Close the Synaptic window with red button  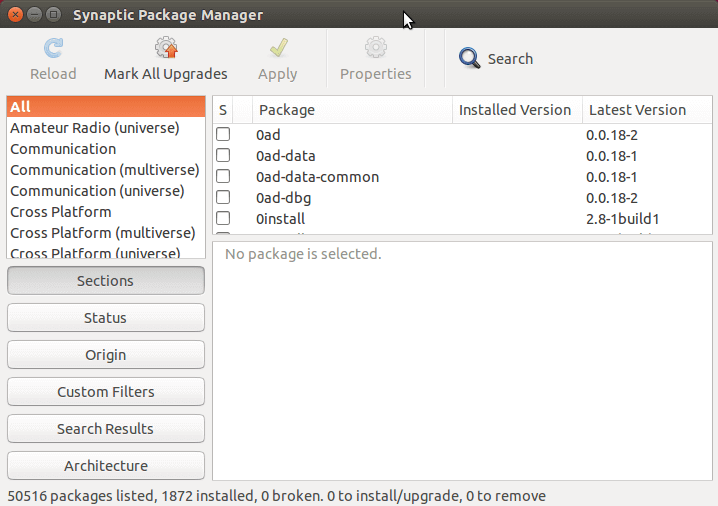click(x=15, y=15)
